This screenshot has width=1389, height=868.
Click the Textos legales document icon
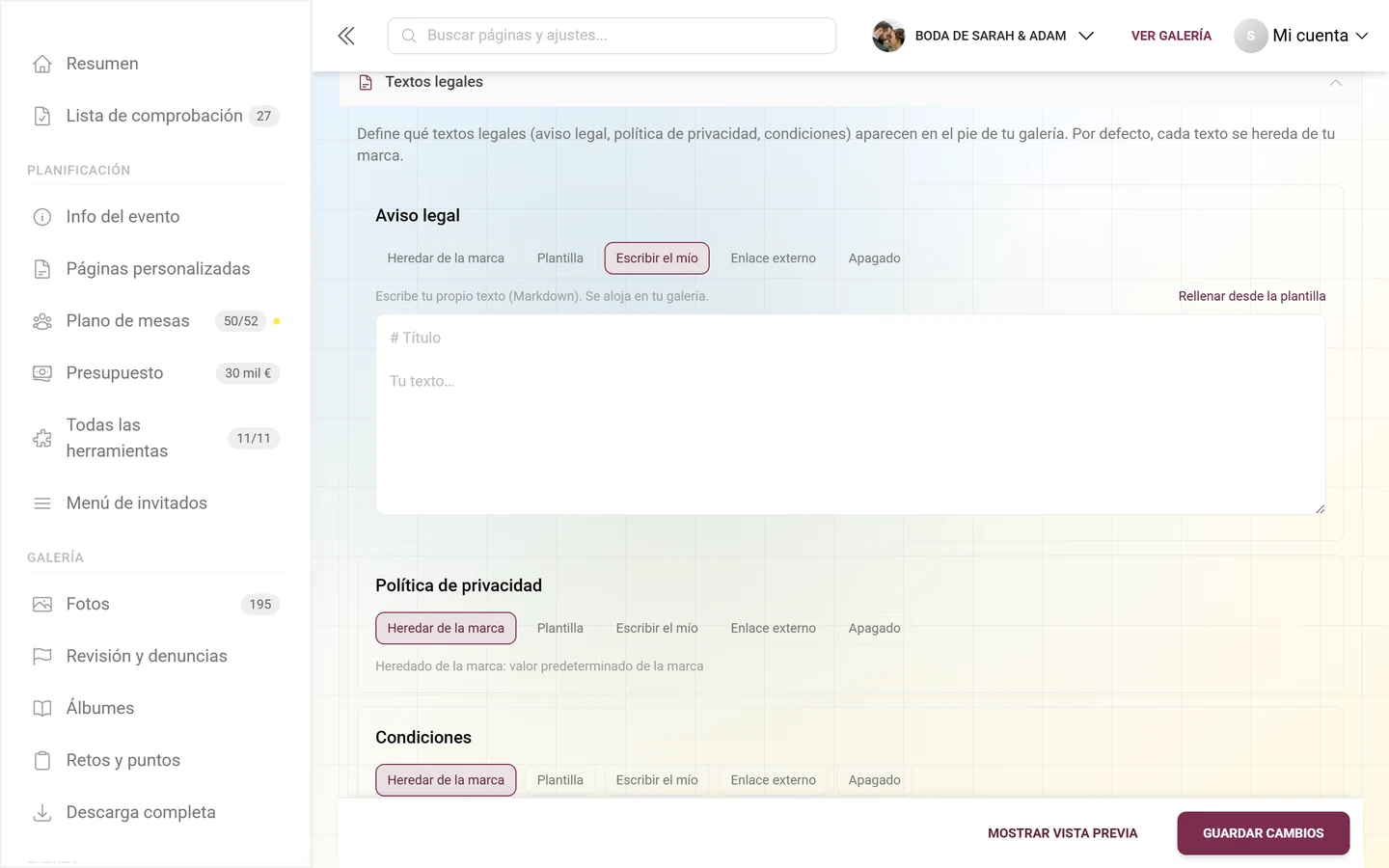pos(366,83)
